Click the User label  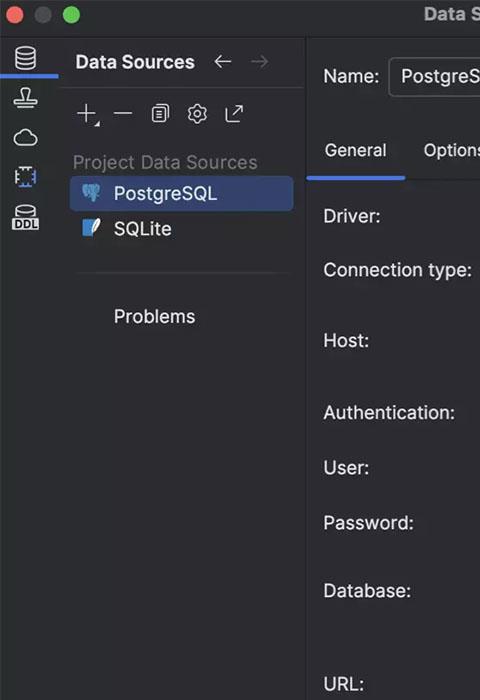pos(346,468)
